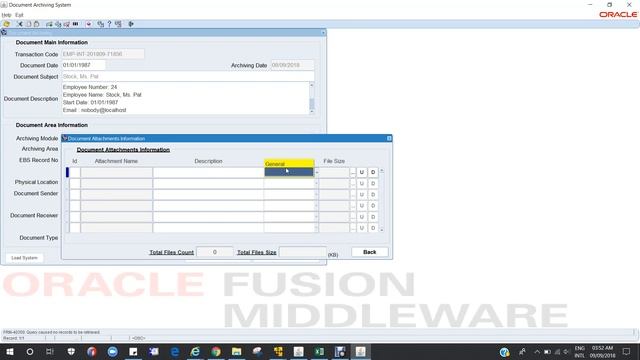Open the category dropdown in third attachment row
Viewport: 640px width, 360px height.
(x=316, y=195)
